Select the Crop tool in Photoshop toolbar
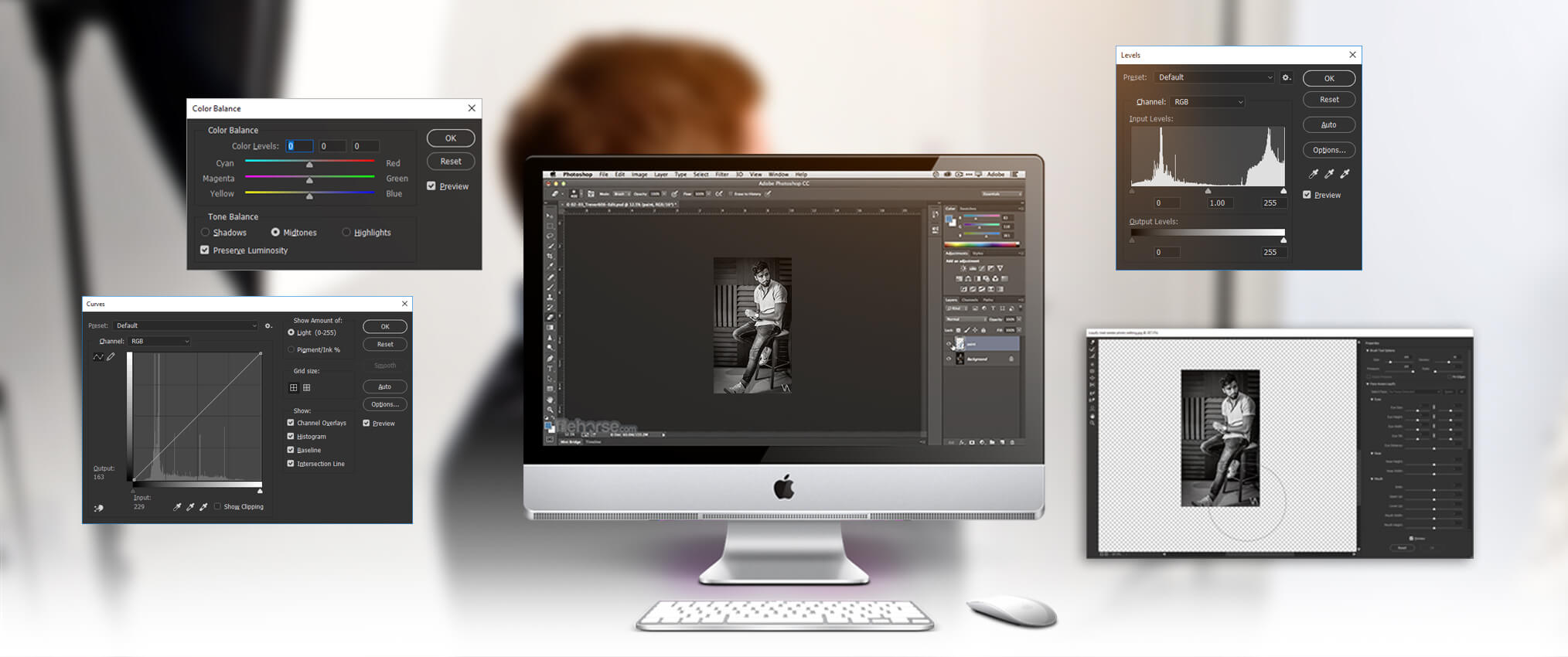The width and height of the screenshot is (1568, 657). (550, 256)
